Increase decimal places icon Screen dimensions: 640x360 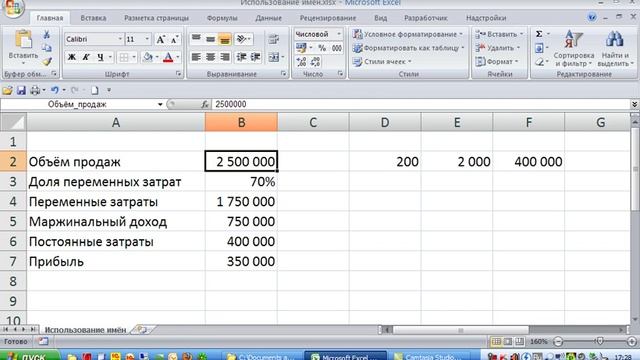302,62
